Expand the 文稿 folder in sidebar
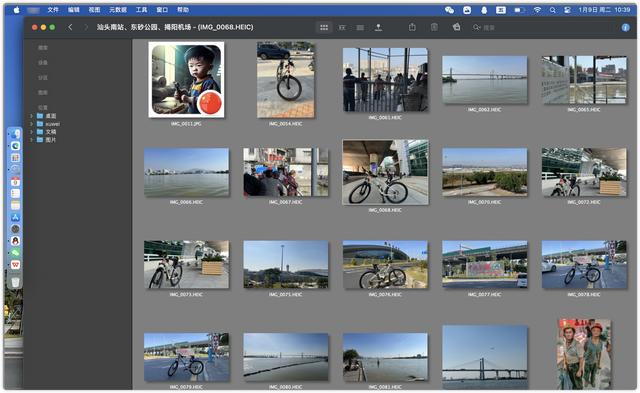The width and height of the screenshot is (640, 393). pyautogui.click(x=31, y=132)
